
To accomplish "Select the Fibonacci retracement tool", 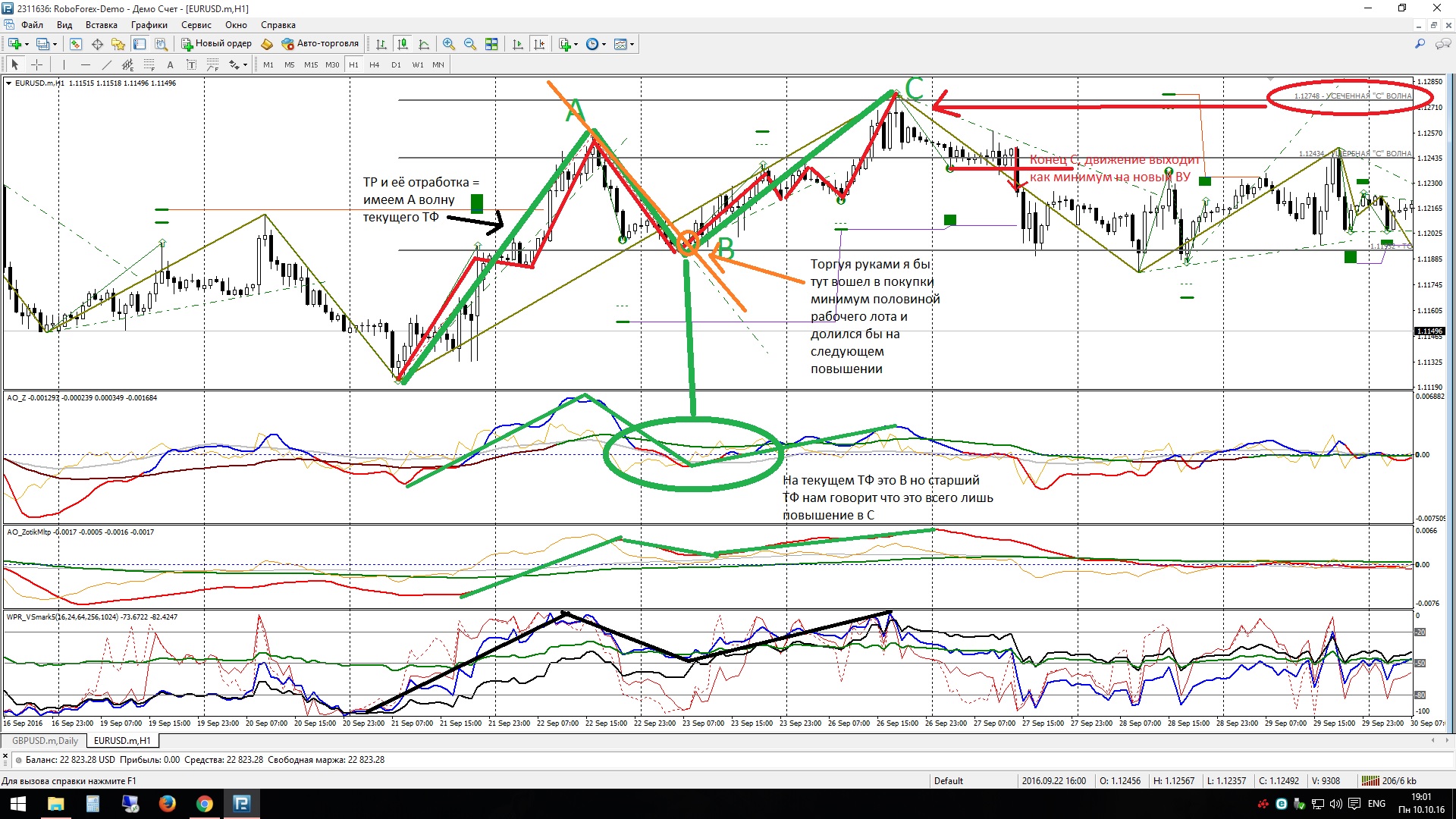I will pyautogui.click(x=149, y=64).
